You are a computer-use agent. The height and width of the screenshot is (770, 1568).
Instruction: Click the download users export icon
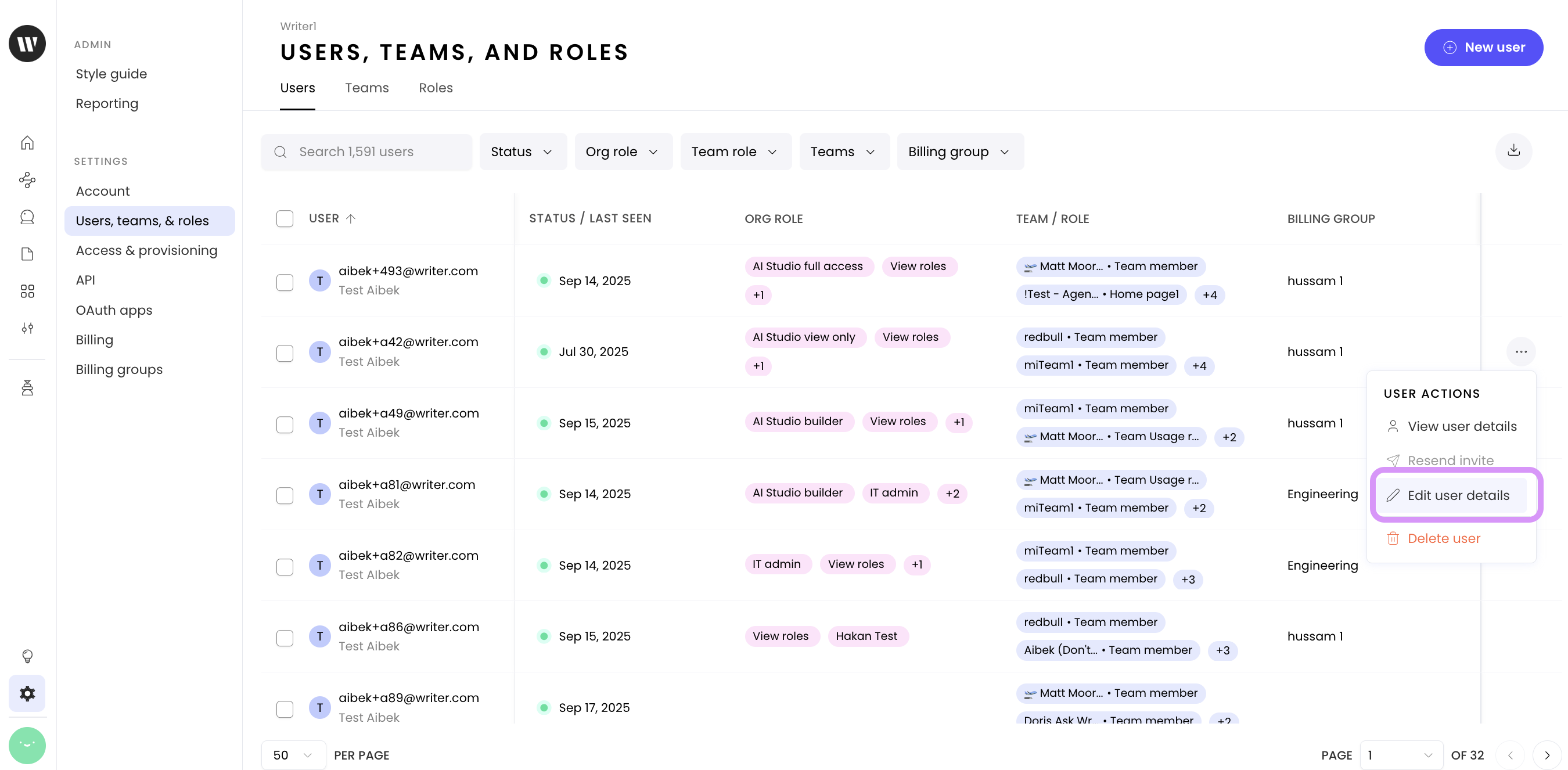[x=1513, y=151]
